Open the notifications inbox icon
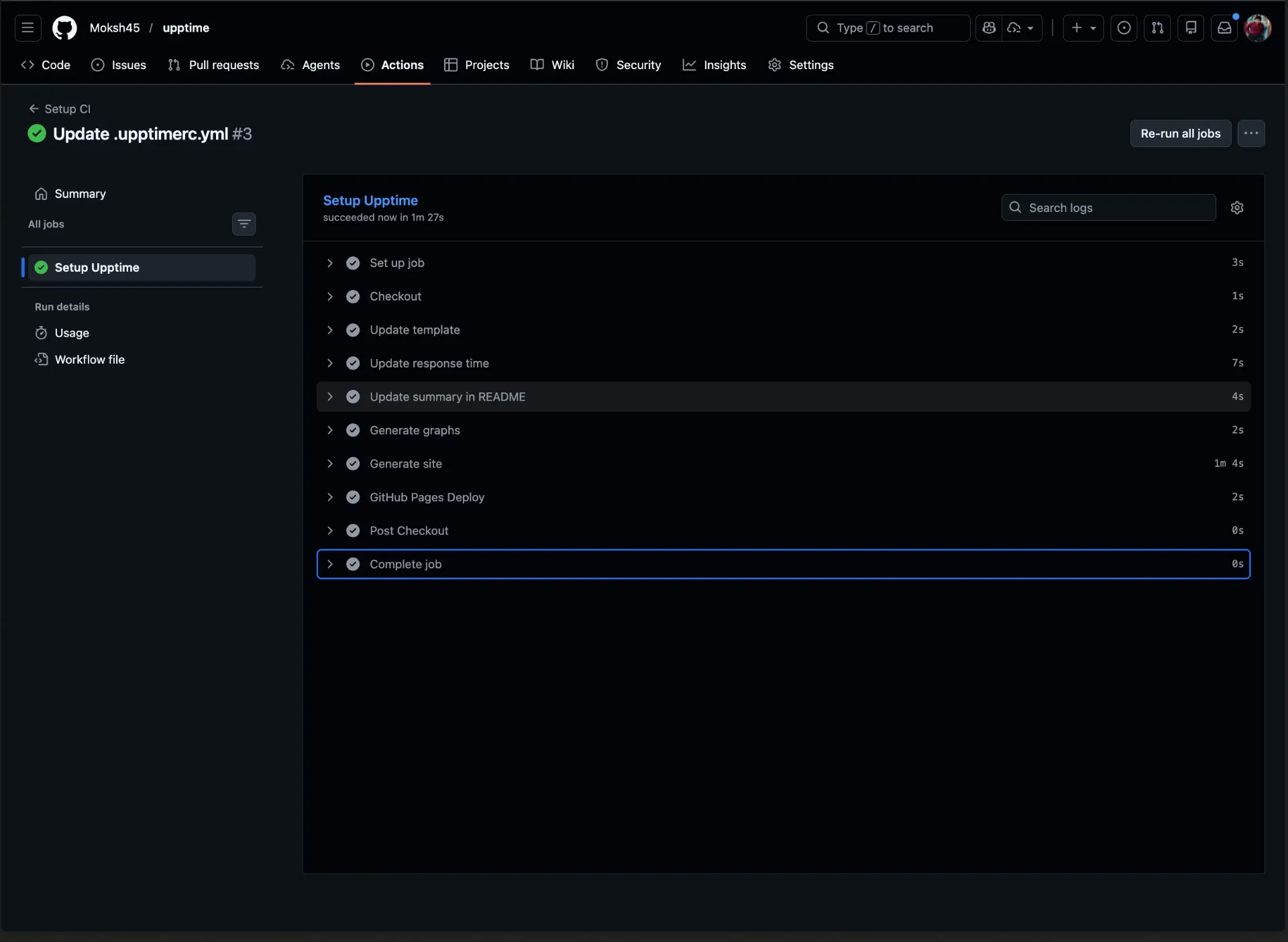Screen dimensions: 1288x942 (x=1224, y=28)
